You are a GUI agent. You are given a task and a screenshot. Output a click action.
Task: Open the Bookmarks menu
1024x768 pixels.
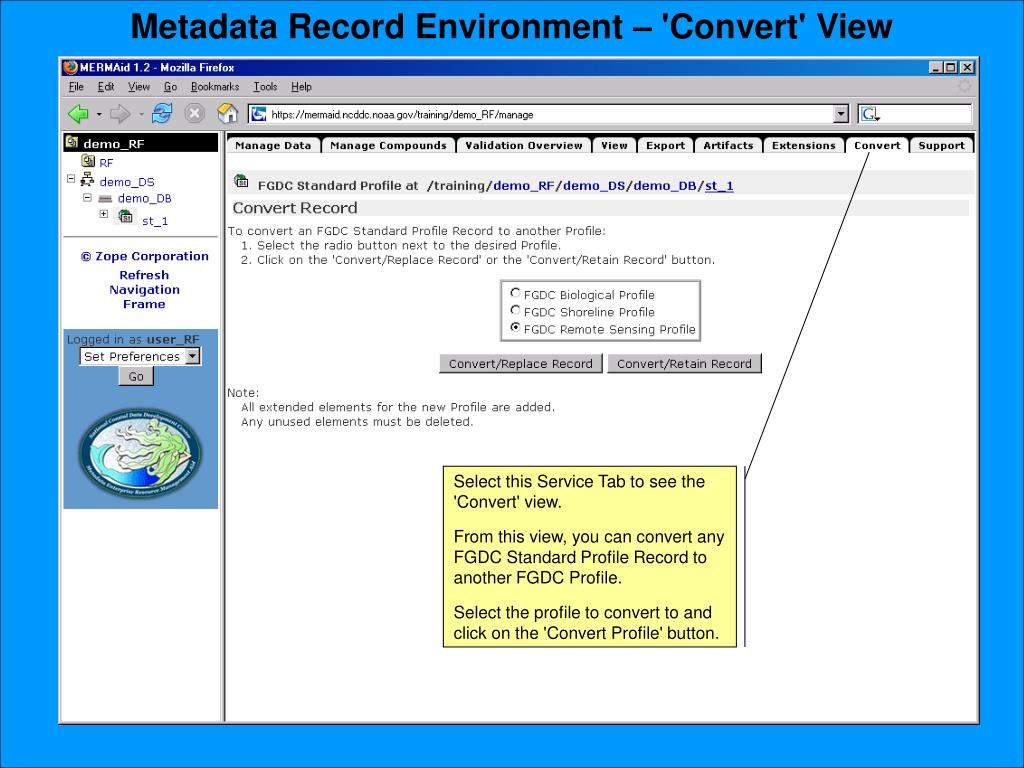[x=215, y=87]
